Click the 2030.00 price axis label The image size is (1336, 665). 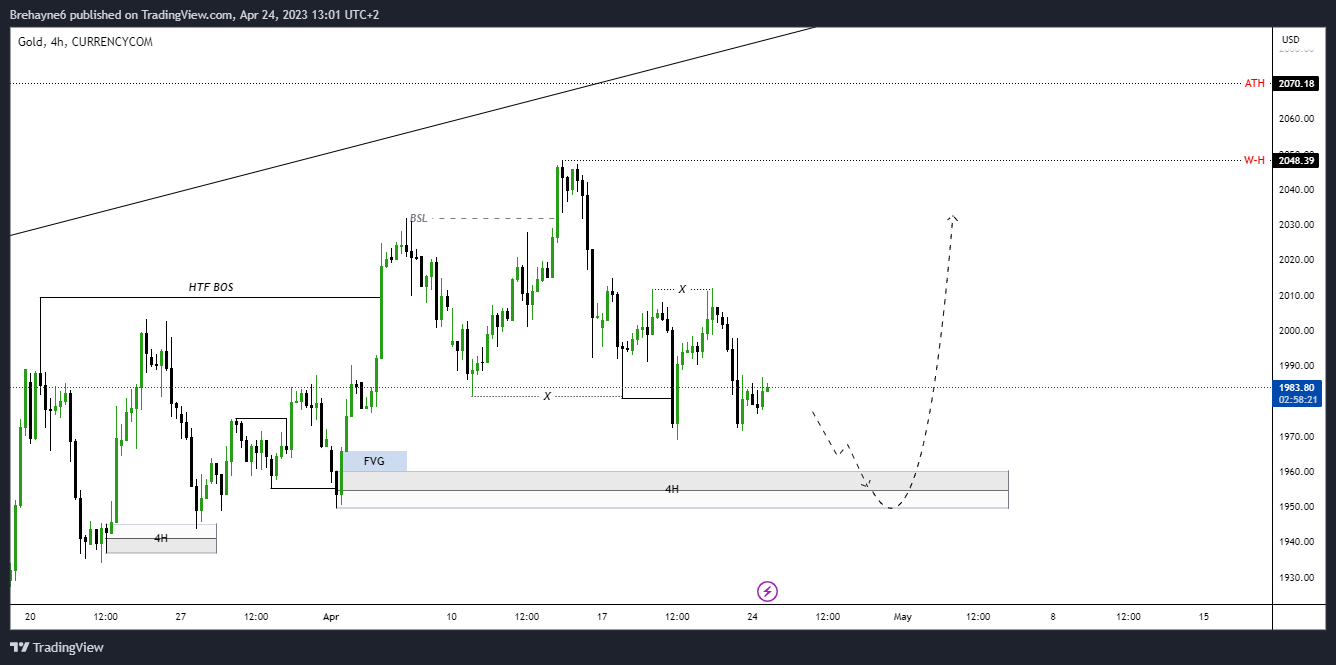pos(1296,225)
